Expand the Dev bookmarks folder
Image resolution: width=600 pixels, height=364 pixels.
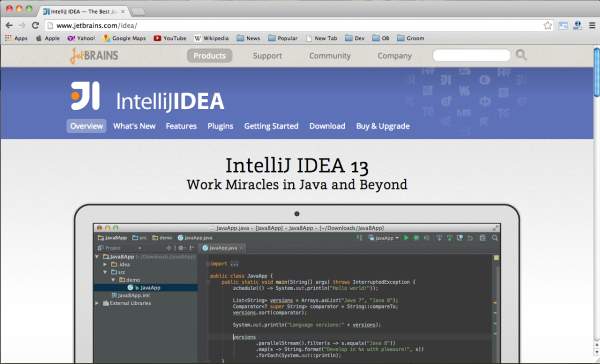click(x=355, y=38)
